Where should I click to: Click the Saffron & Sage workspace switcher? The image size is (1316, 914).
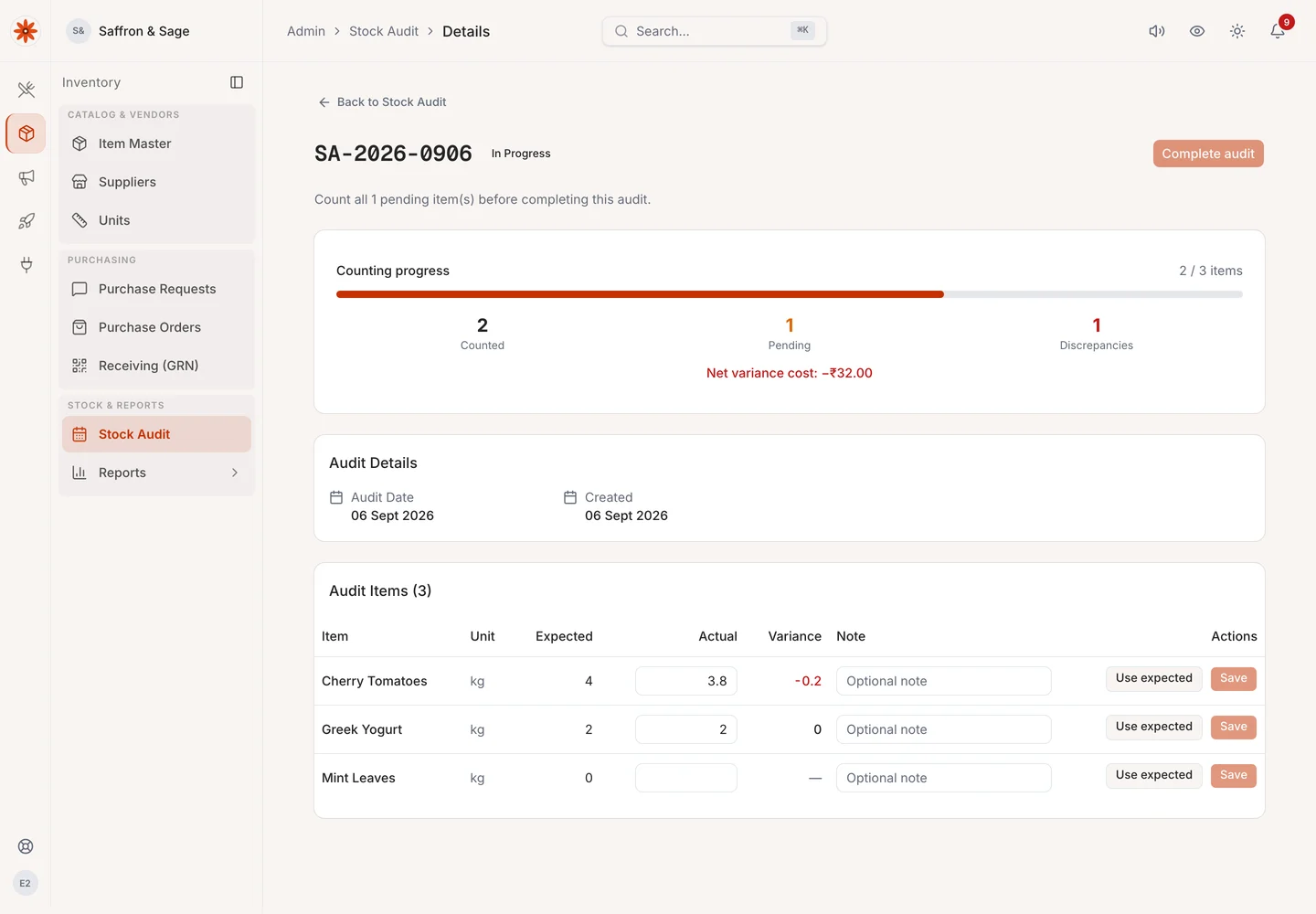(x=129, y=31)
